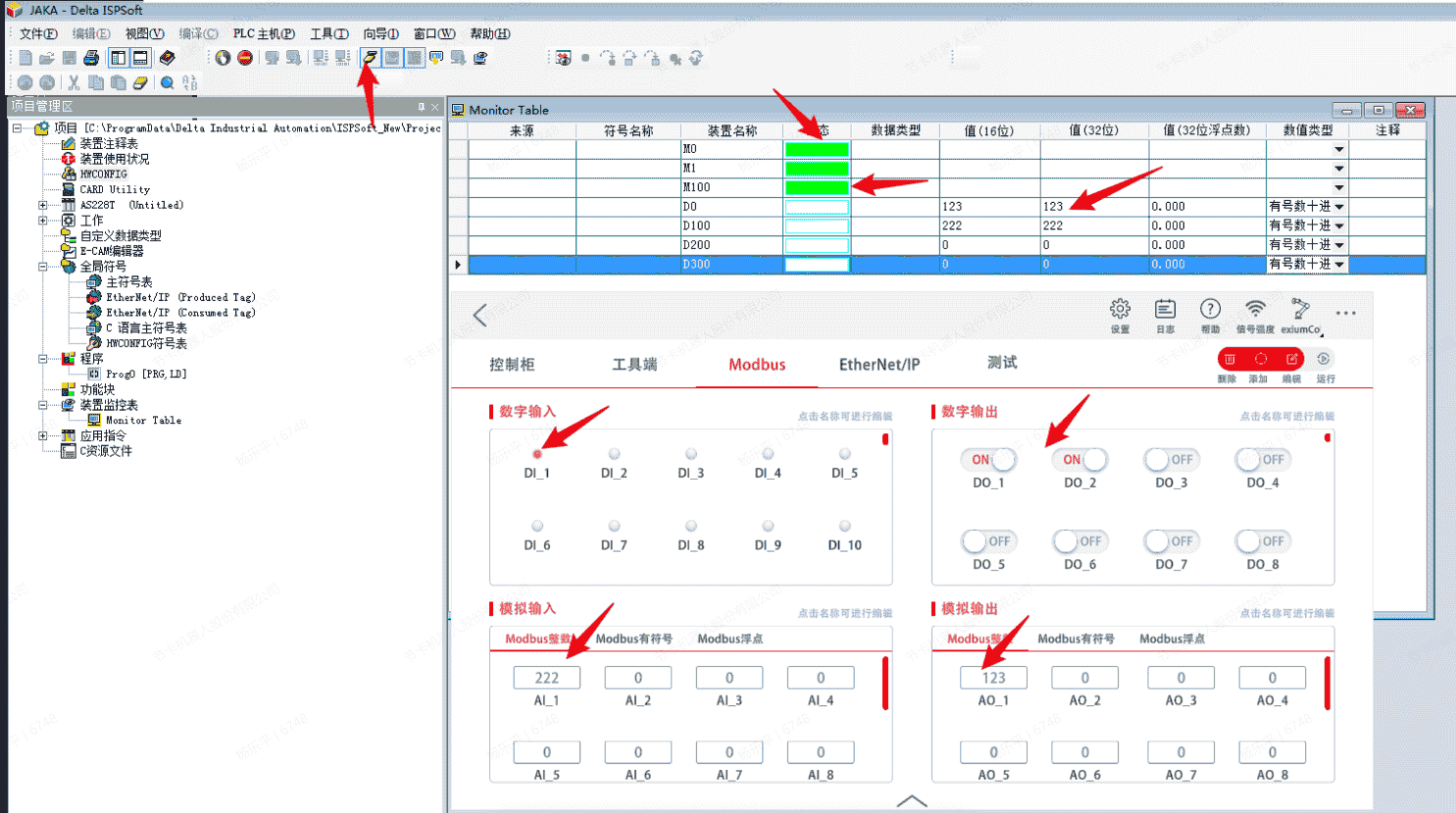Click the back arrow in JAKA panel
The height and width of the screenshot is (813, 1456).
coord(480,315)
